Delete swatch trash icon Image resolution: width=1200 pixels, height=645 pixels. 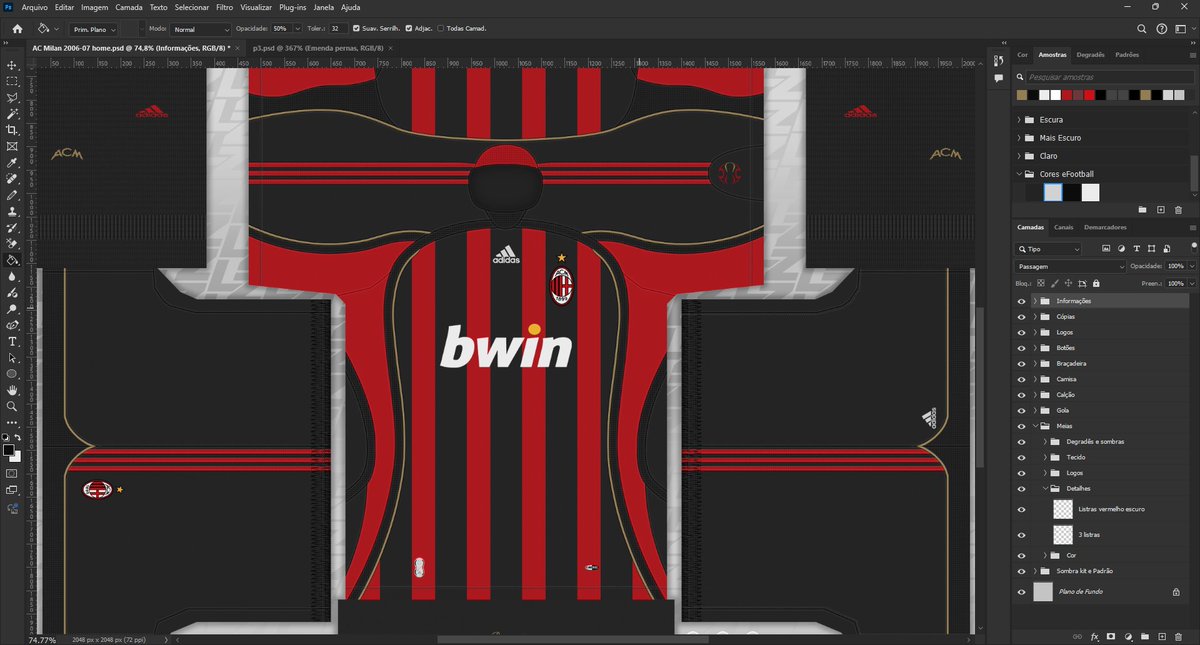point(1179,210)
